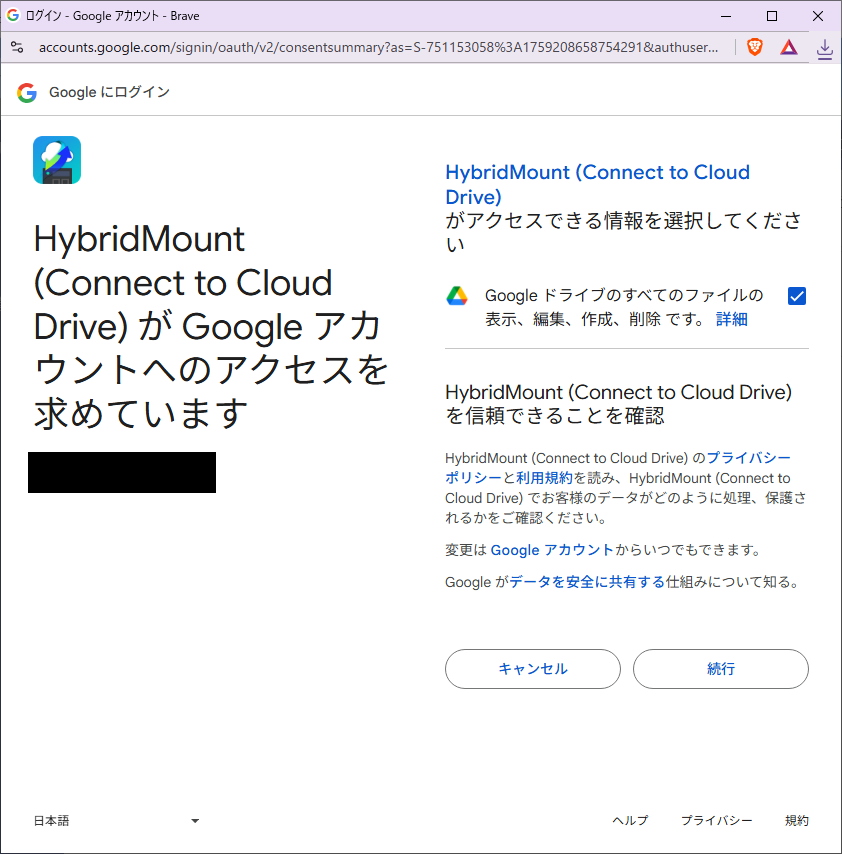
Task: Click the Google favicon in the title bar
Action: point(13,15)
